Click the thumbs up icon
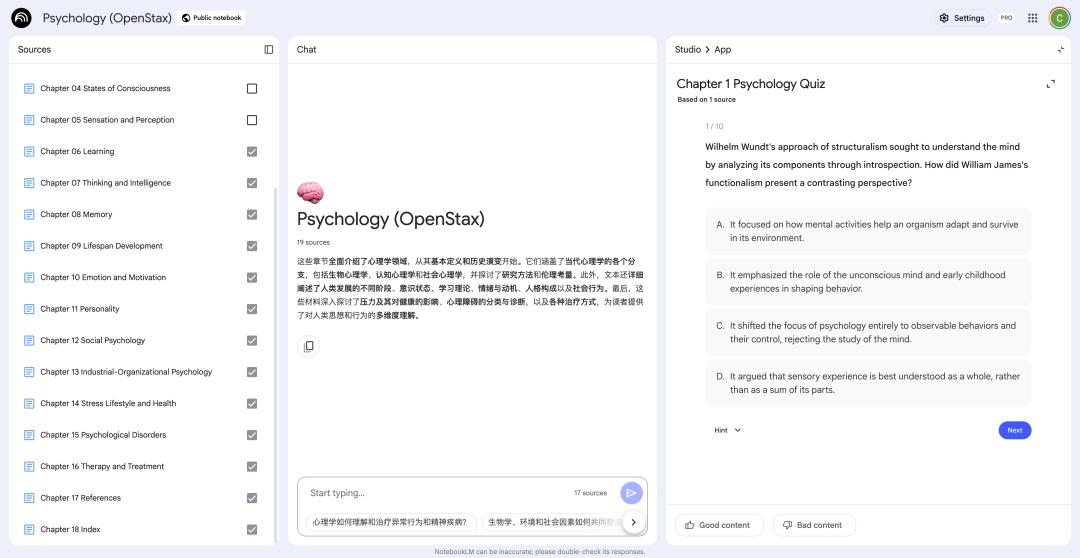Image resolution: width=1080 pixels, height=558 pixels. point(689,525)
